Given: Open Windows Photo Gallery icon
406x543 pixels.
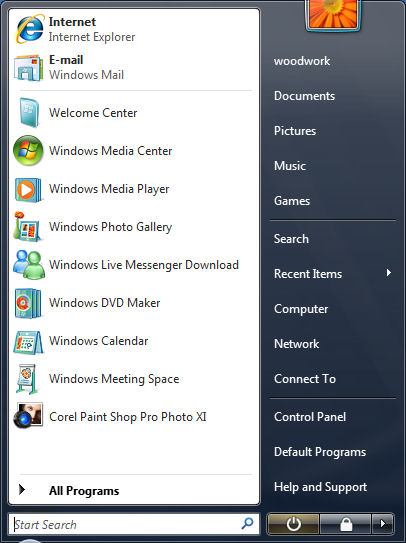Looking at the screenshot, I should (x=27, y=226).
